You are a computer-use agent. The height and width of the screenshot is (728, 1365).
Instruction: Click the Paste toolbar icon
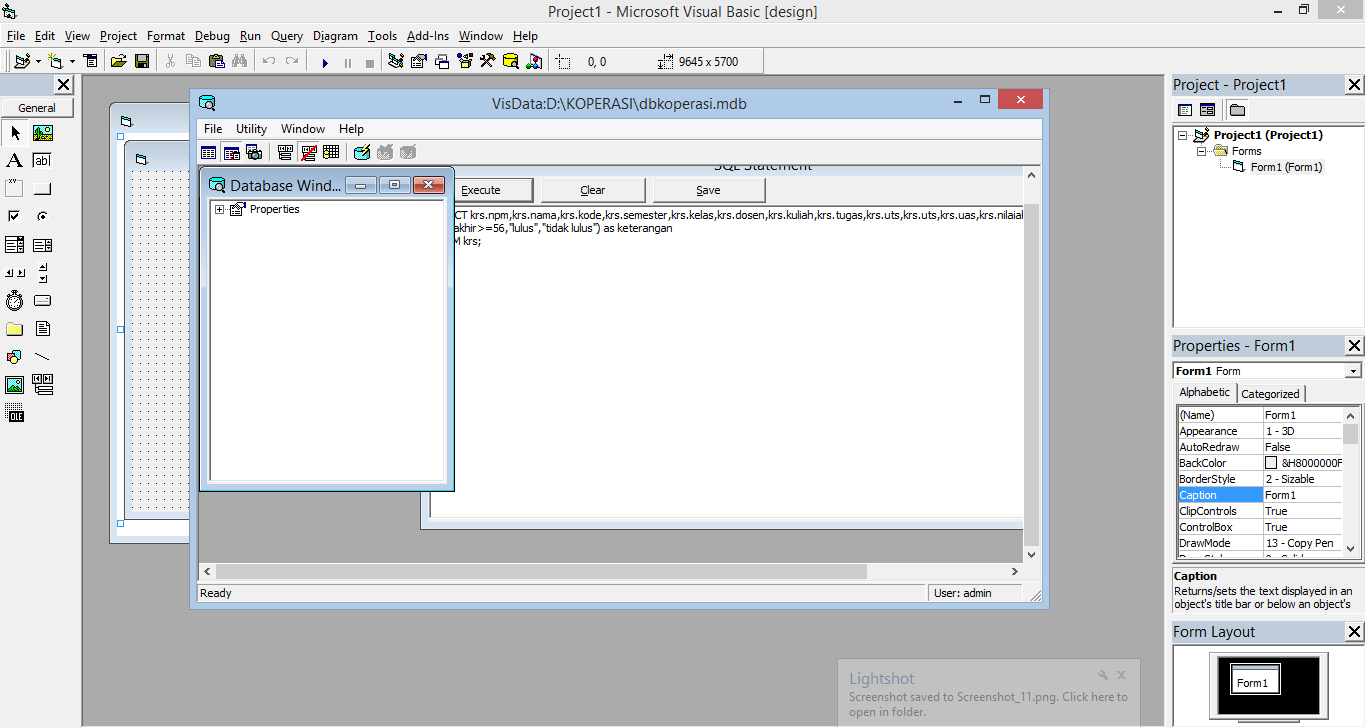coord(216,62)
